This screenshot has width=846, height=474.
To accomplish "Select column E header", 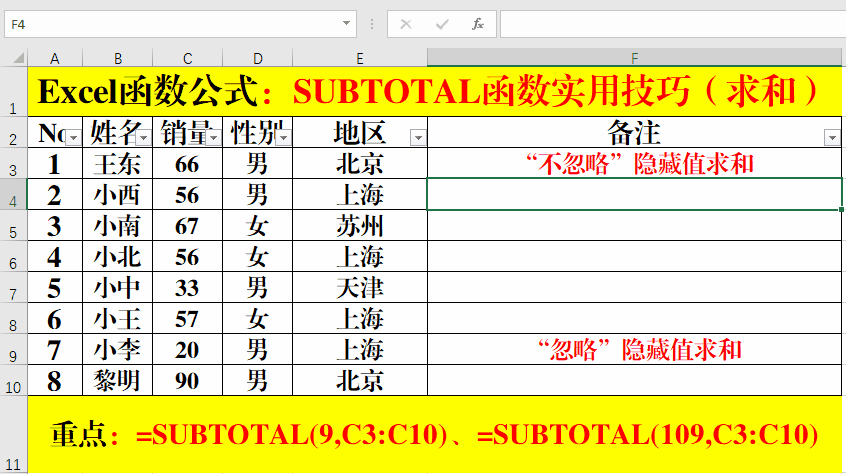I will (360, 58).
